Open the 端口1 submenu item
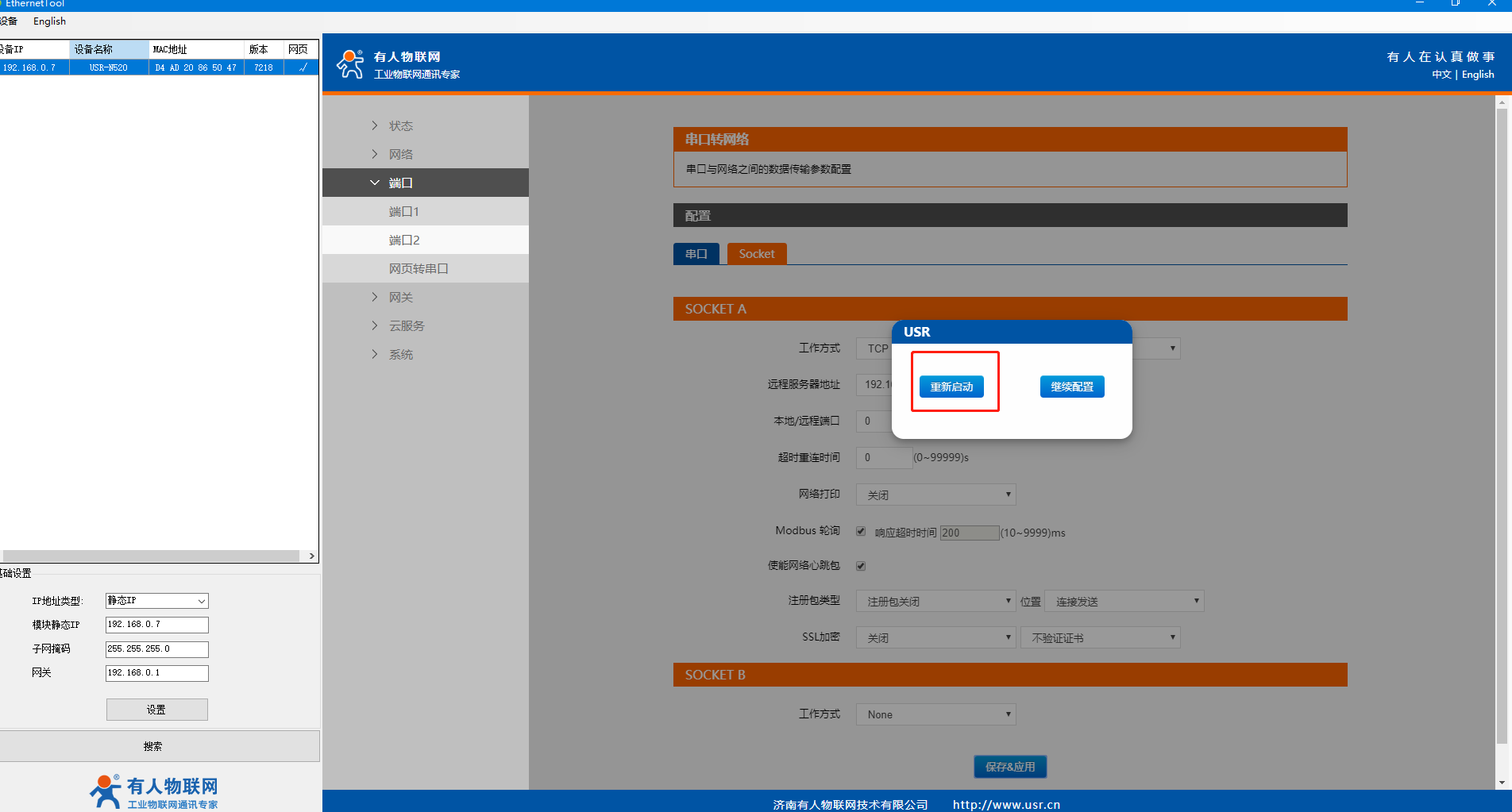The width and height of the screenshot is (1512, 812). [x=403, y=211]
